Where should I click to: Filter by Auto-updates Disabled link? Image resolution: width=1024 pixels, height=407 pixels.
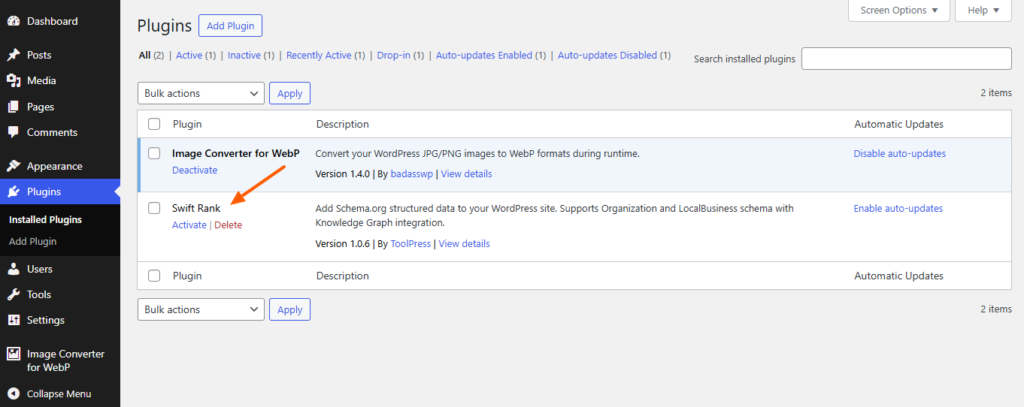607,56
